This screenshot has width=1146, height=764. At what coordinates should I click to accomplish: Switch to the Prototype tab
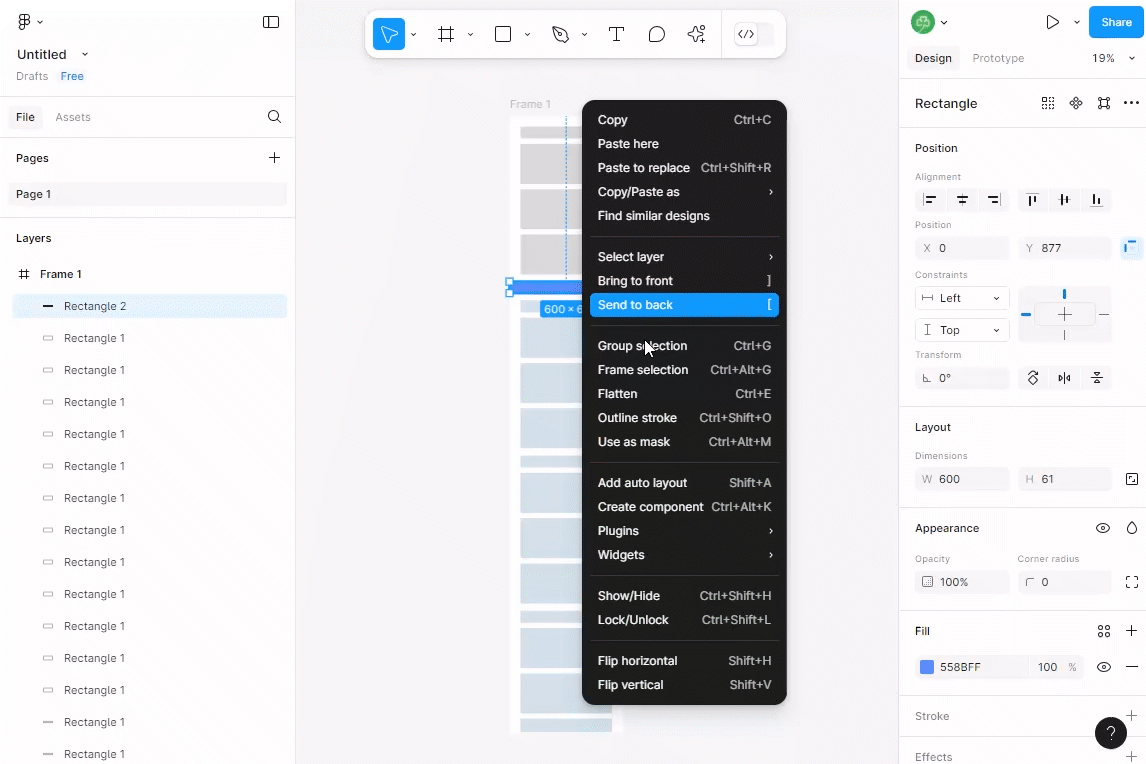[x=998, y=58]
